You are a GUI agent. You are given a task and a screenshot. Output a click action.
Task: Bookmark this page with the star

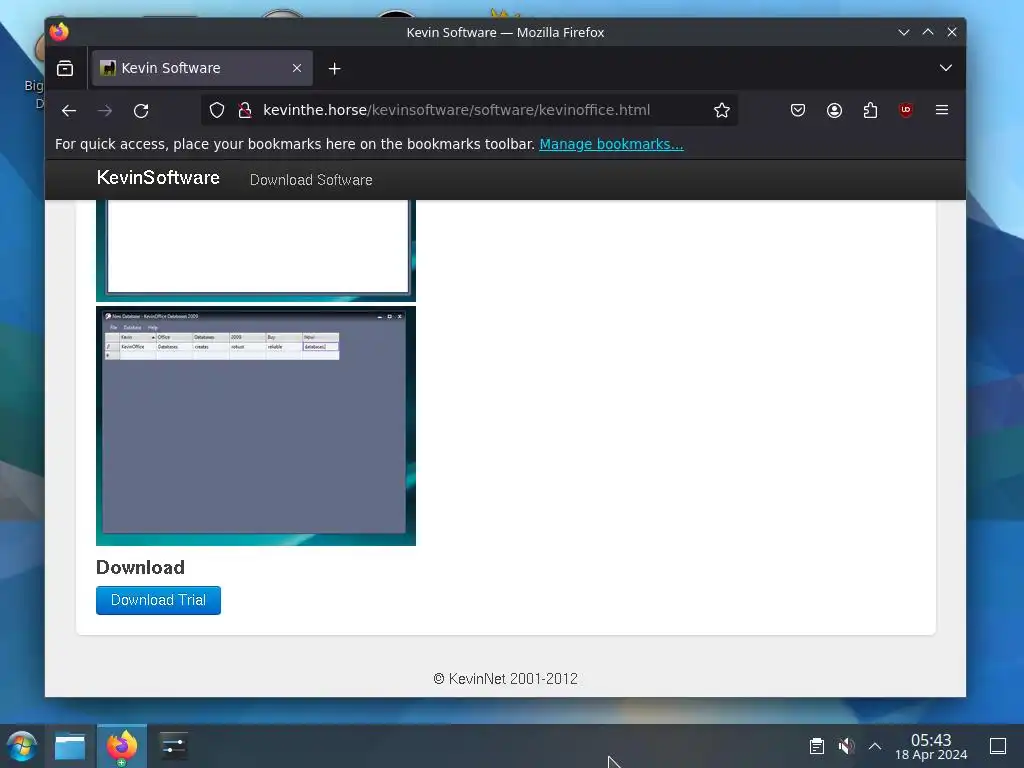(722, 110)
